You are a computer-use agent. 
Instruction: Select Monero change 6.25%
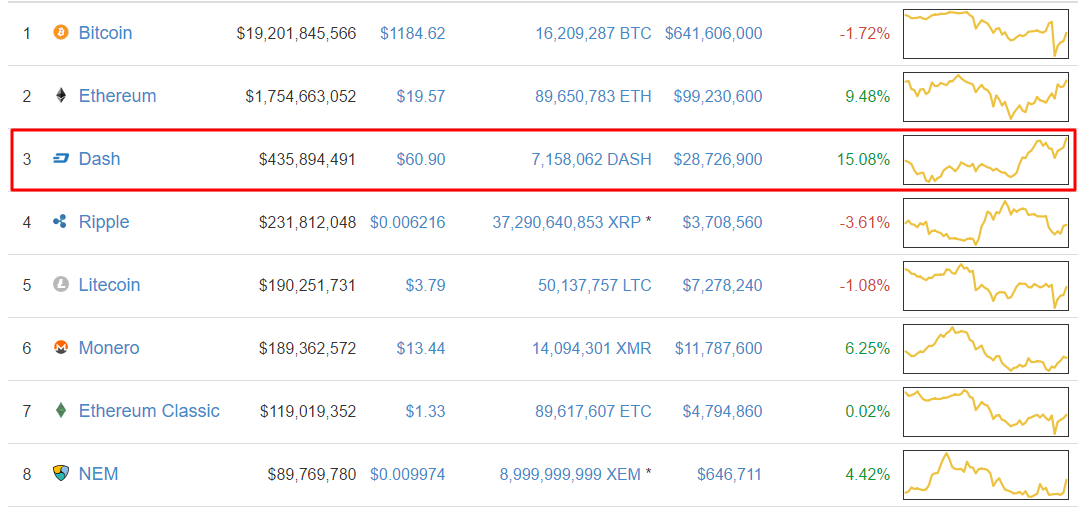(x=868, y=348)
